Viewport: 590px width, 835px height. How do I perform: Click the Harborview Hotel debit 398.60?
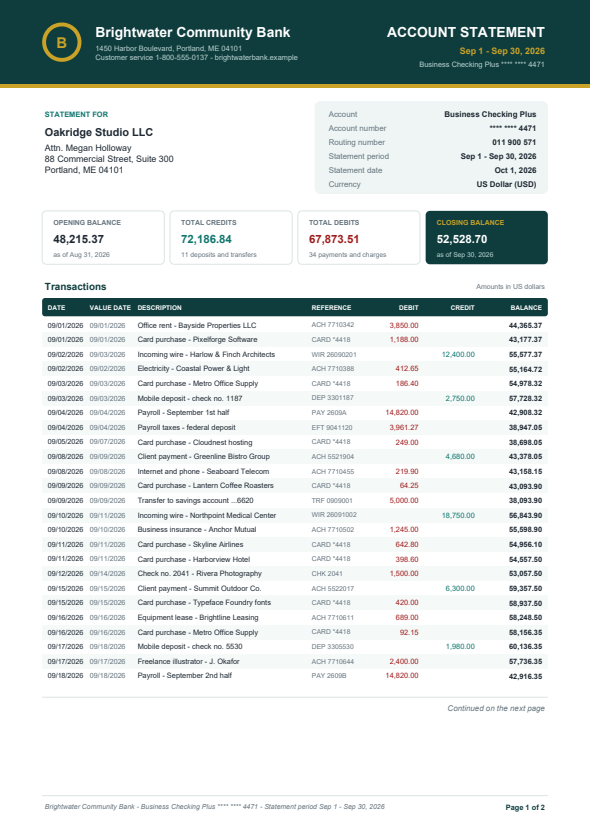tap(407, 559)
